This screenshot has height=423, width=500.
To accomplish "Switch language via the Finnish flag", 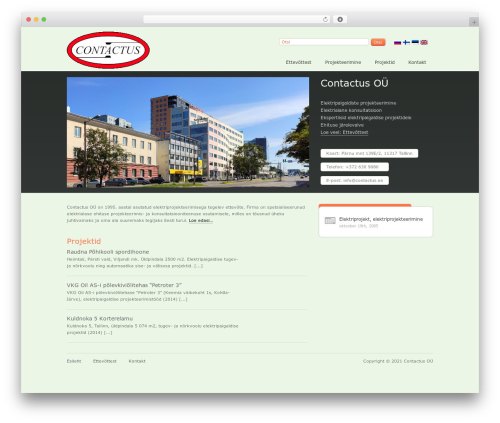I will pos(406,42).
